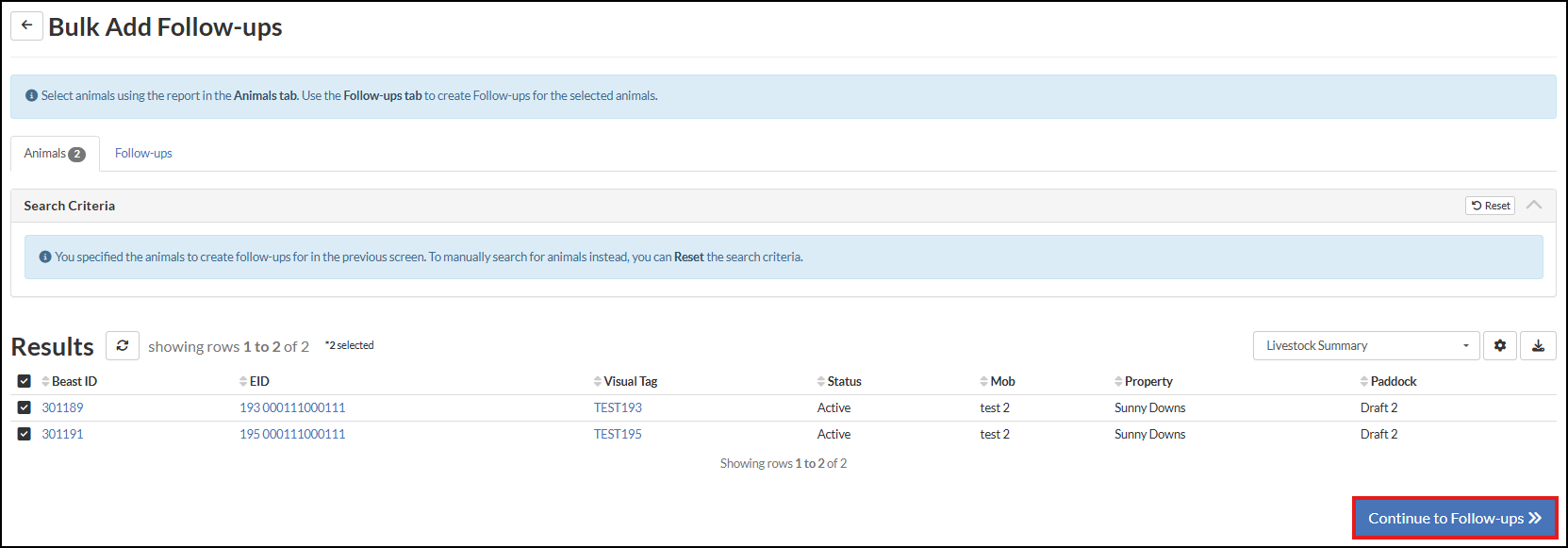Toggle the select-all checkbox in header

[x=25, y=381]
